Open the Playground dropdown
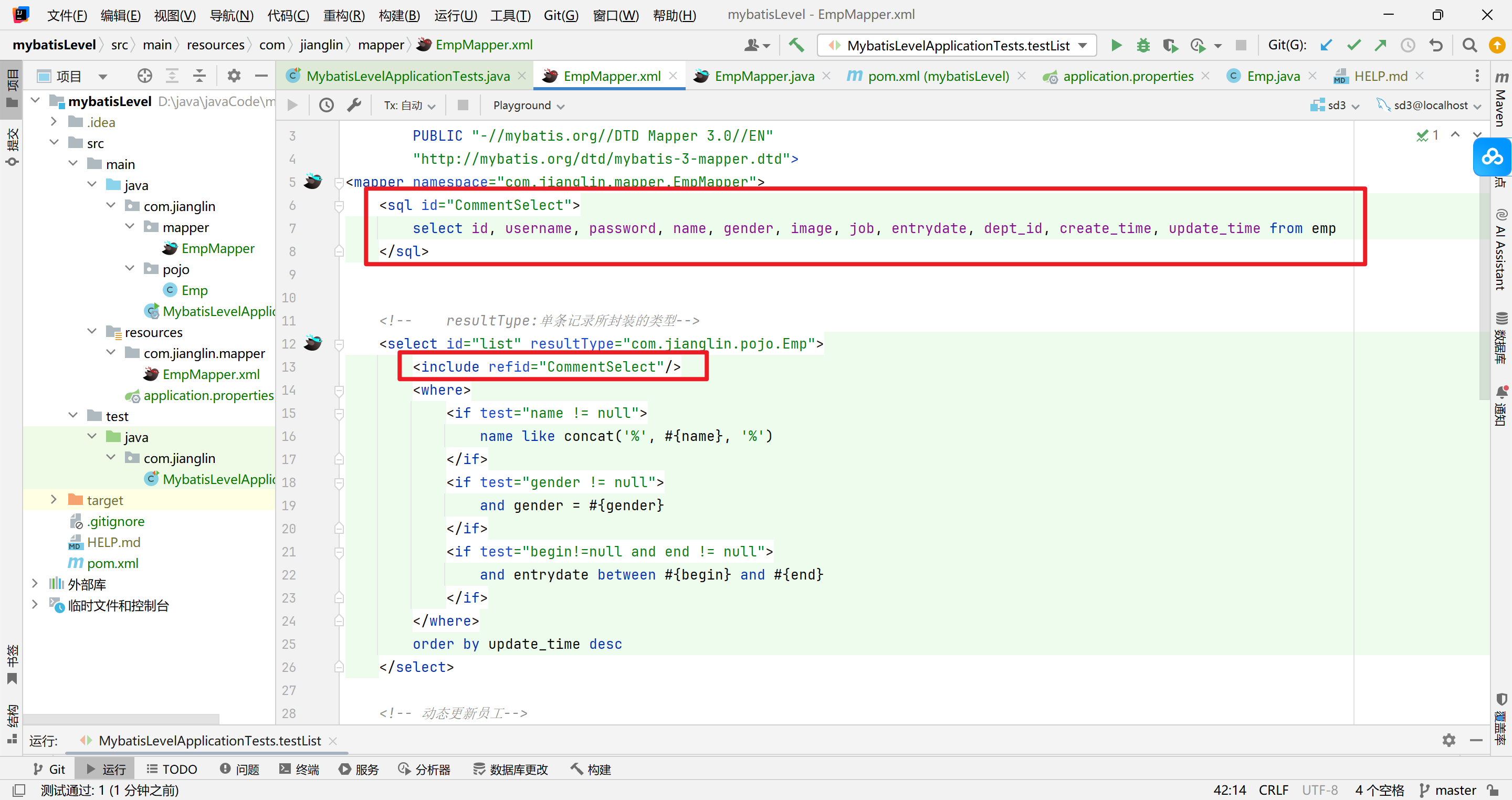 [x=528, y=106]
